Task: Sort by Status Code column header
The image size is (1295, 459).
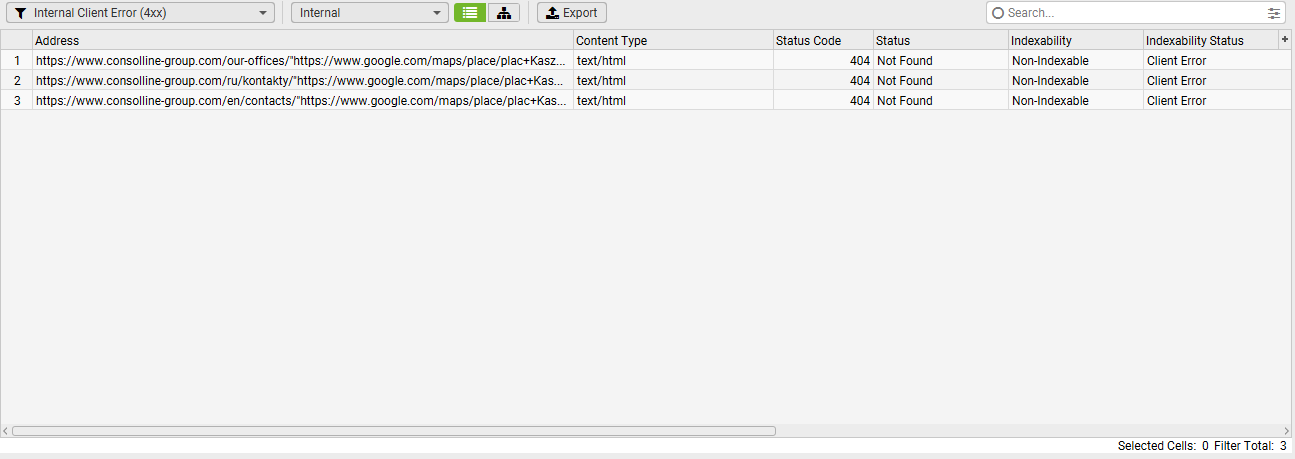Action: coord(823,40)
